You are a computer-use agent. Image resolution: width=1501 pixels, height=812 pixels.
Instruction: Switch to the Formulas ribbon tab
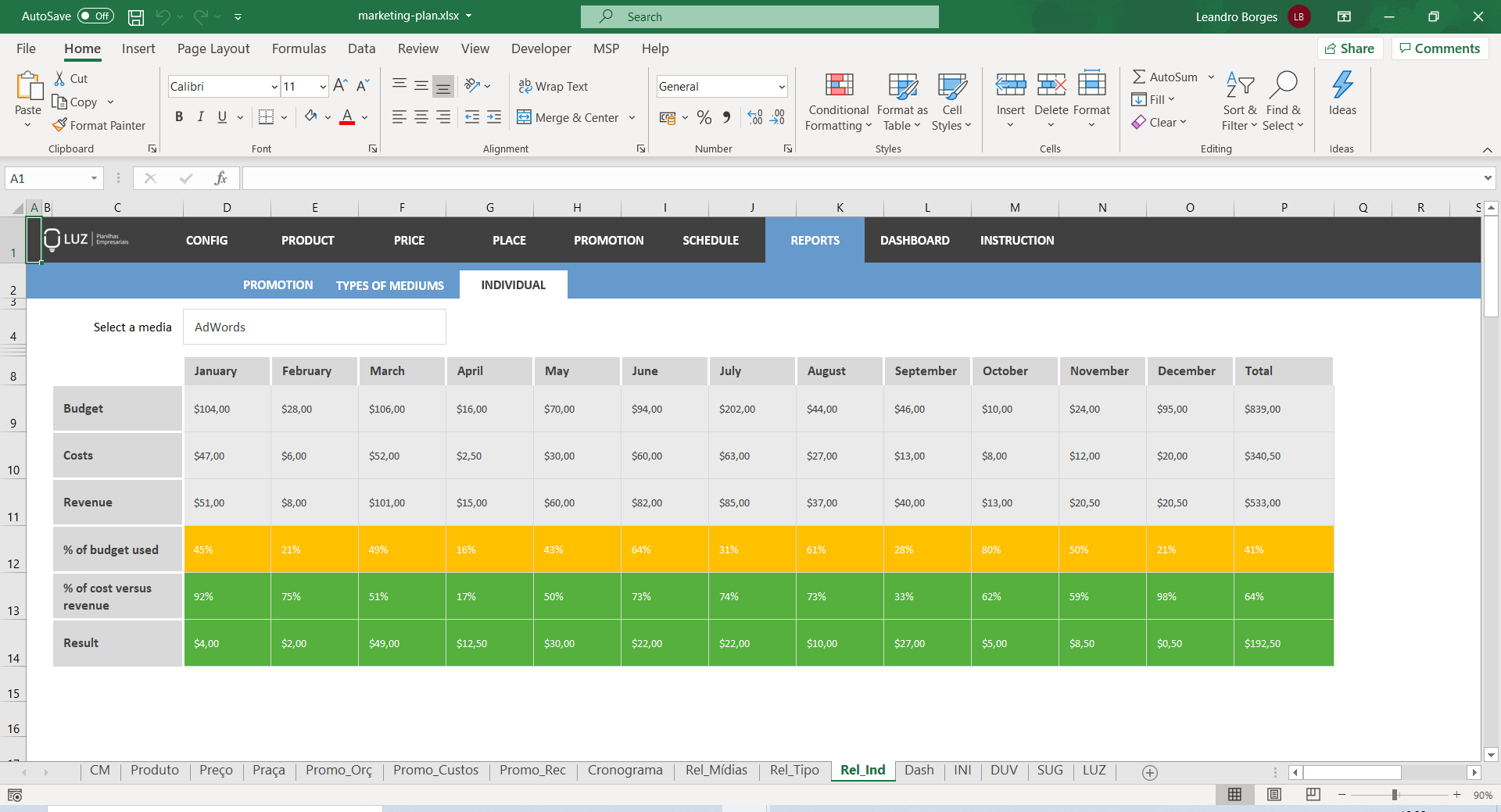[298, 48]
